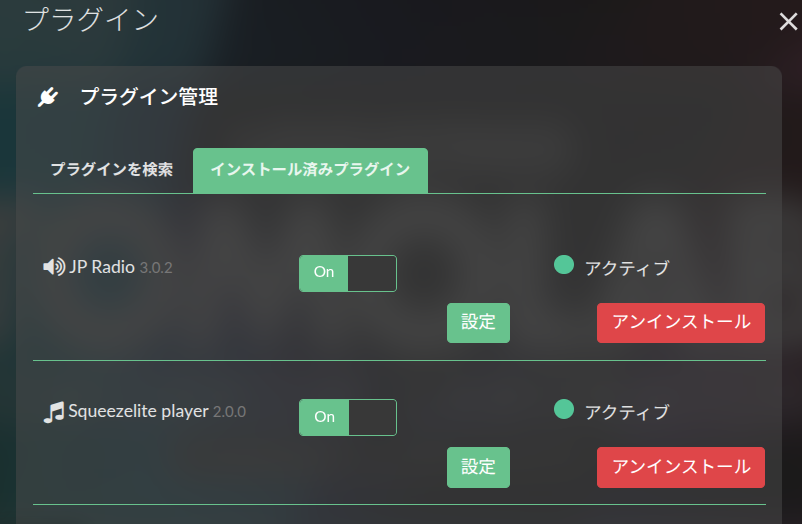The height and width of the screenshot is (524, 802).
Task: Click the アクティブ label for Squeezelite player
Action: tap(627, 411)
